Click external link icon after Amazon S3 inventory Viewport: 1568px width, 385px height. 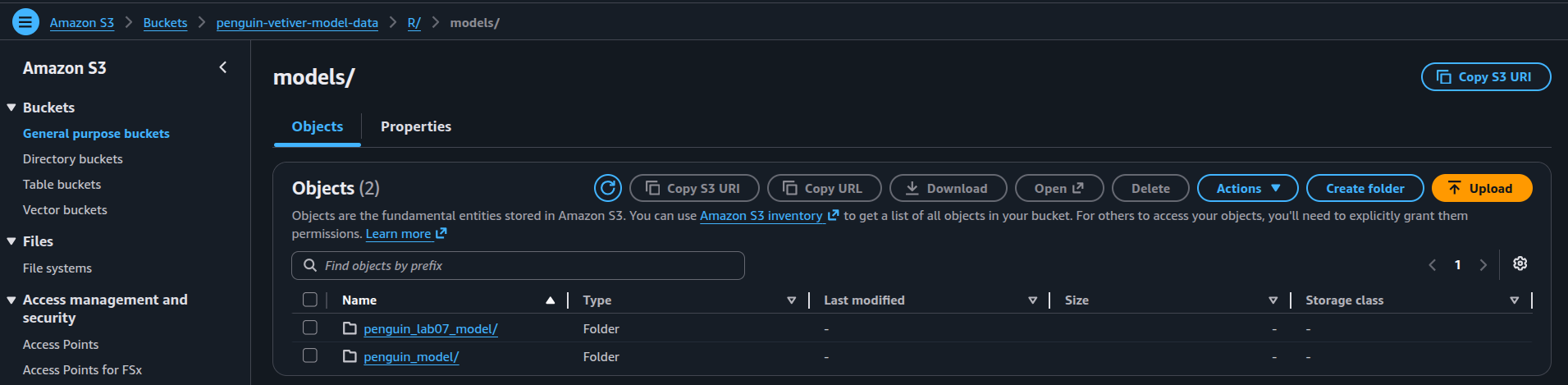coord(834,215)
